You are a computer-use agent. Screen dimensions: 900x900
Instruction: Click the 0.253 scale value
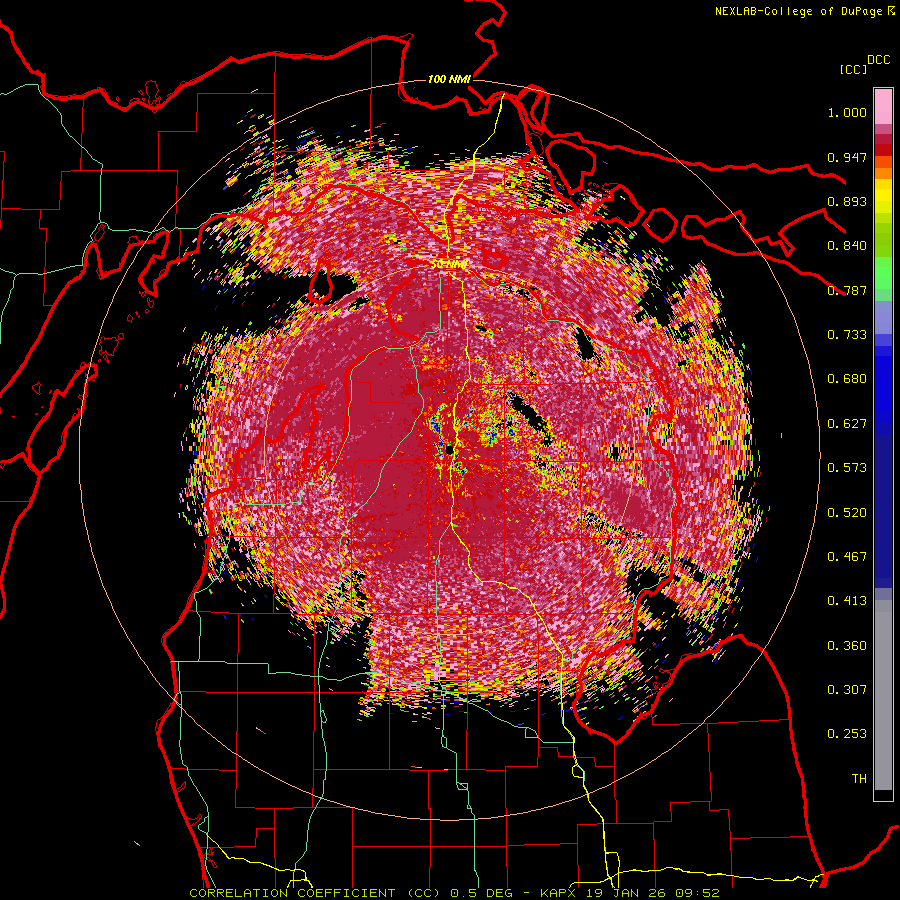pyautogui.click(x=847, y=734)
